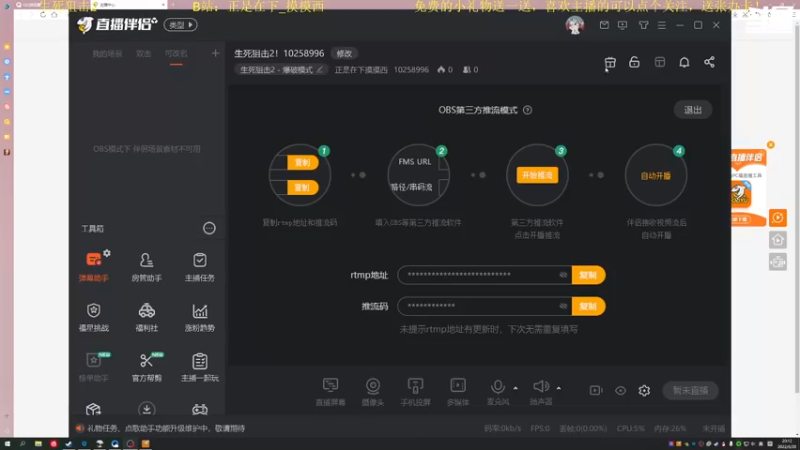This screenshot has height=450, width=800.
Task: Click the 推流码 masked input field
Action: [484, 306]
